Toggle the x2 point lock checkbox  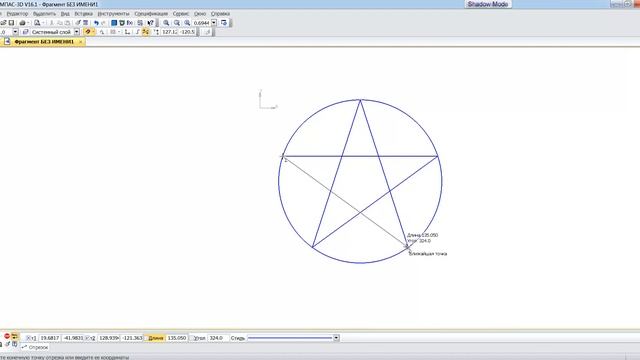click(x=87, y=338)
